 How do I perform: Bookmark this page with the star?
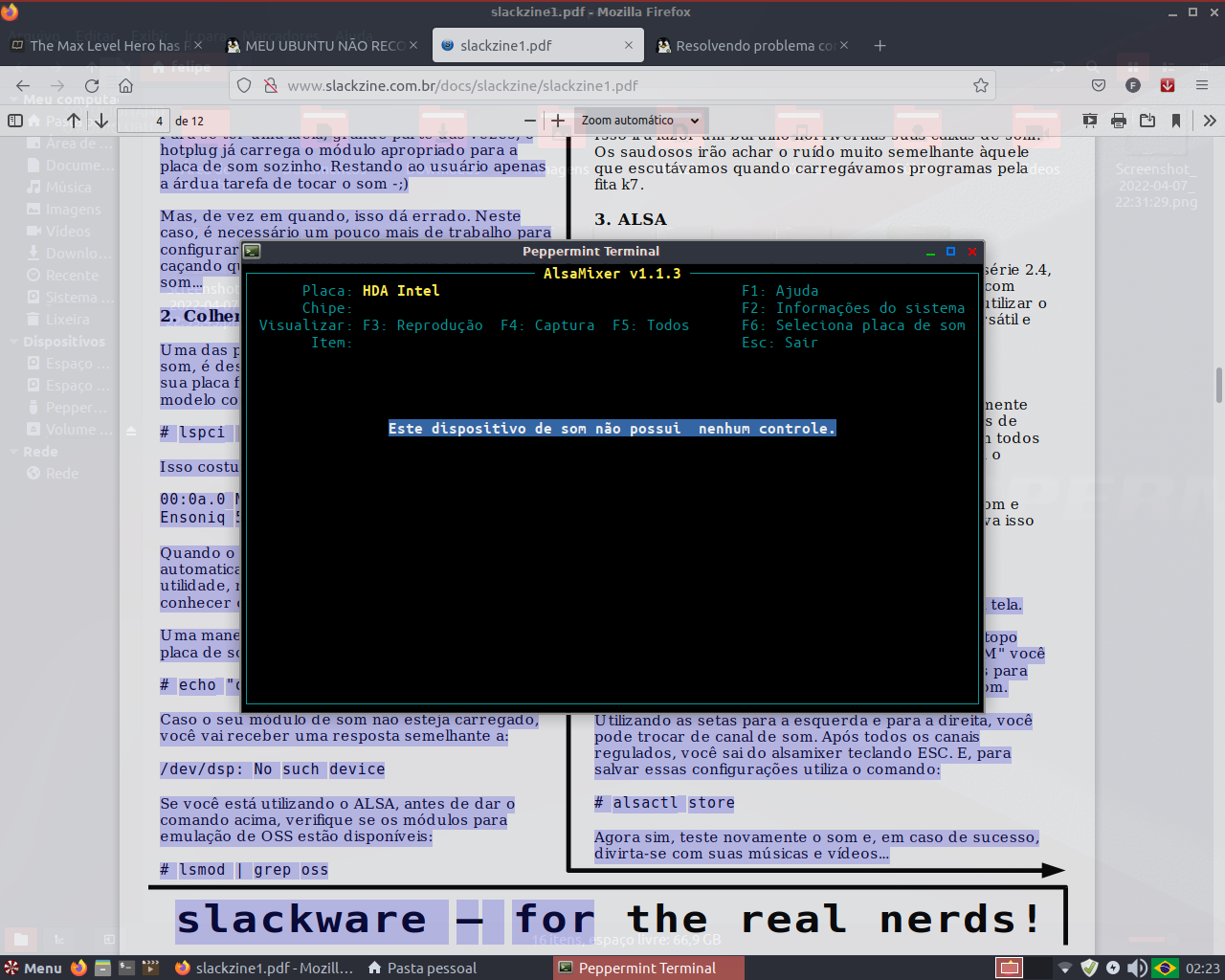[x=981, y=85]
